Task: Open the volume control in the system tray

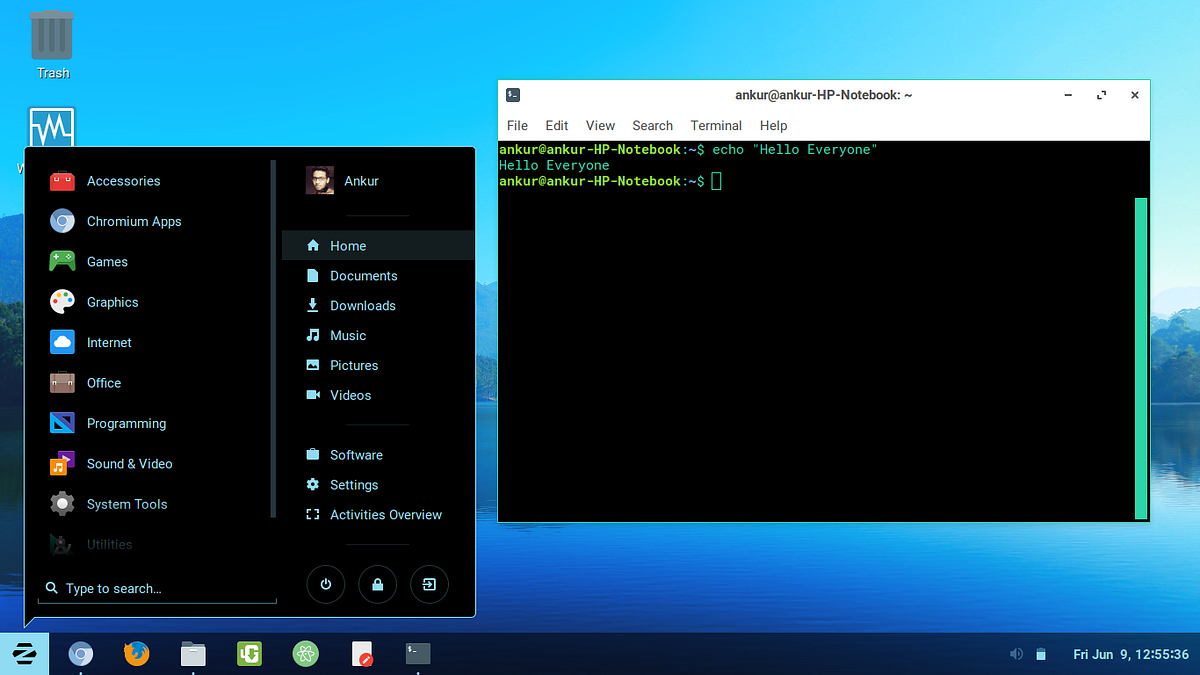Action: tap(1017, 654)
